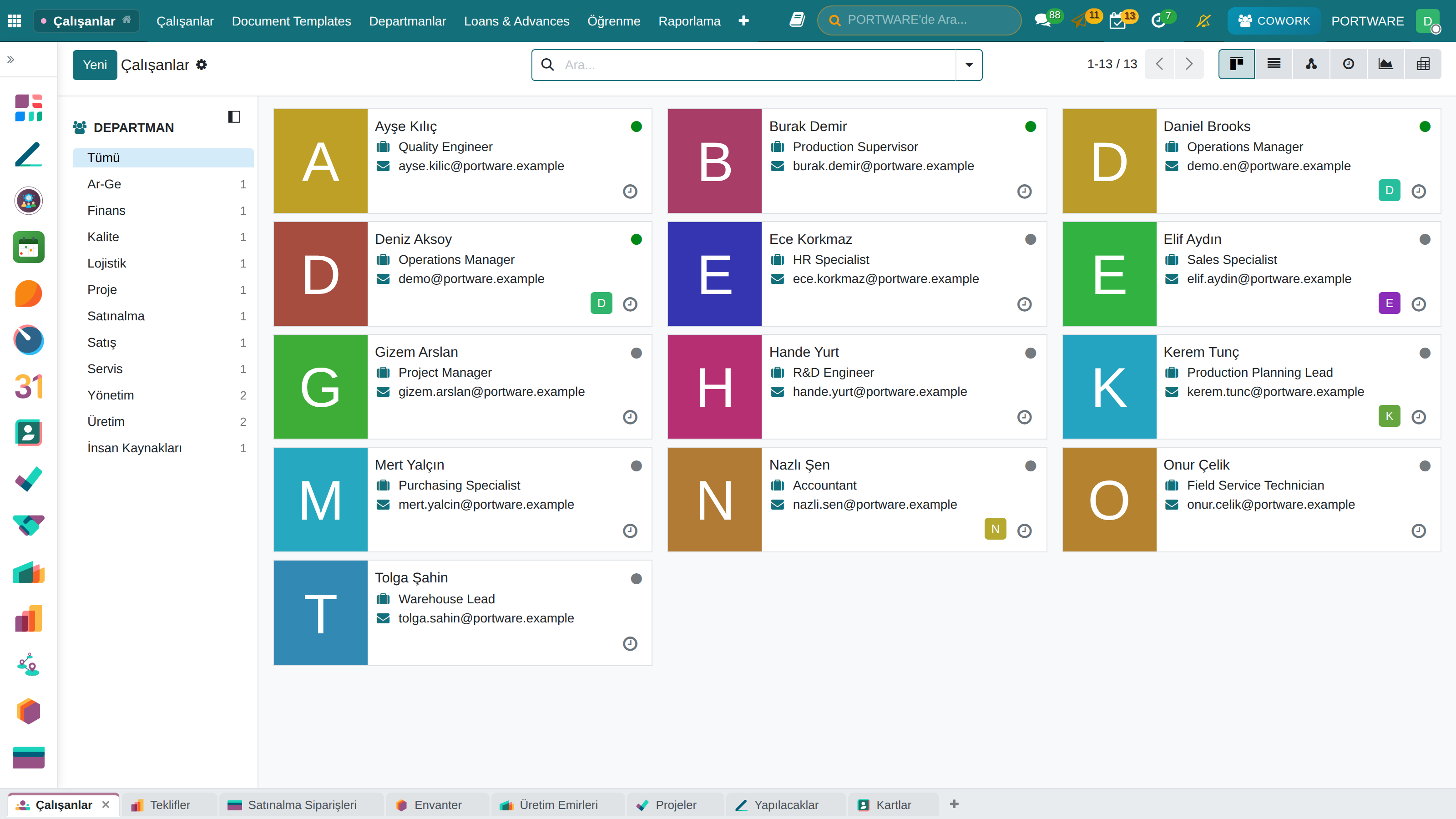Switch to pivot table view
Screen dimensions: 1456x819
(1423, 65)
